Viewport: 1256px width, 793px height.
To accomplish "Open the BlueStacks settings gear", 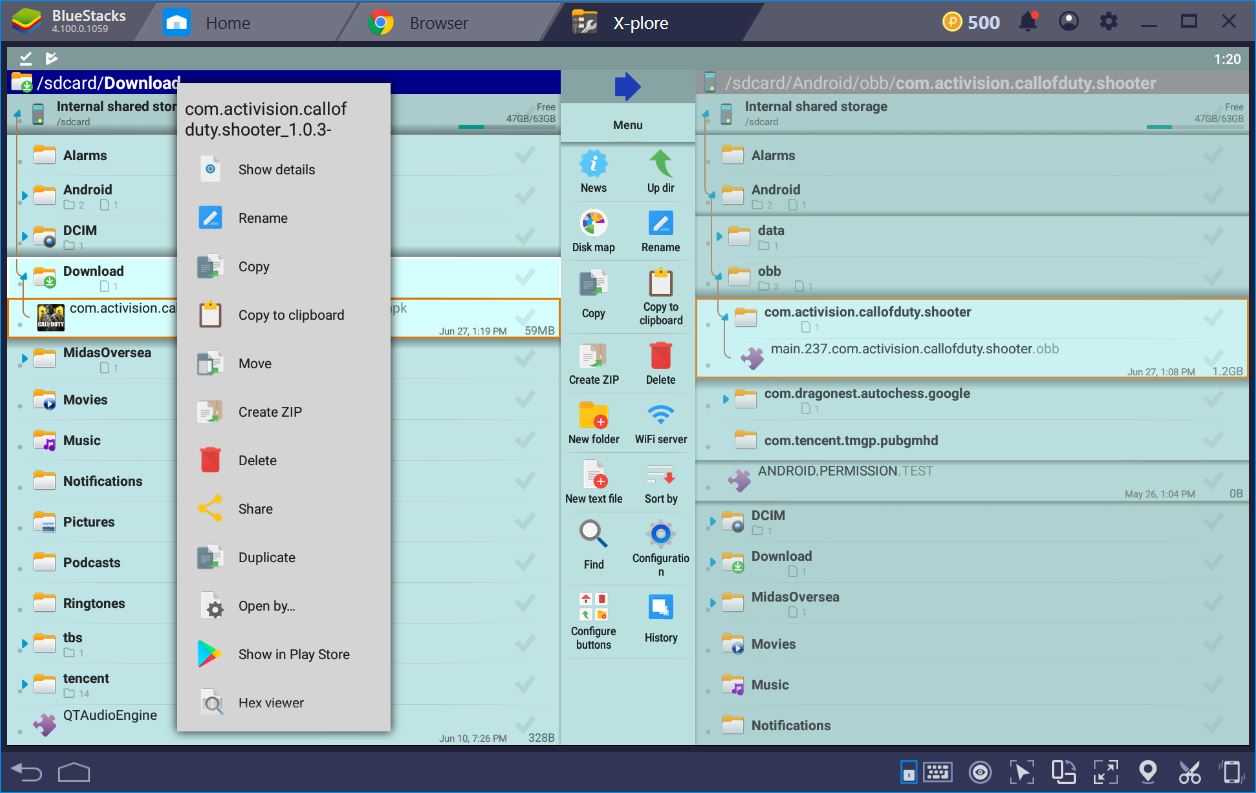I will point(1109,22).
